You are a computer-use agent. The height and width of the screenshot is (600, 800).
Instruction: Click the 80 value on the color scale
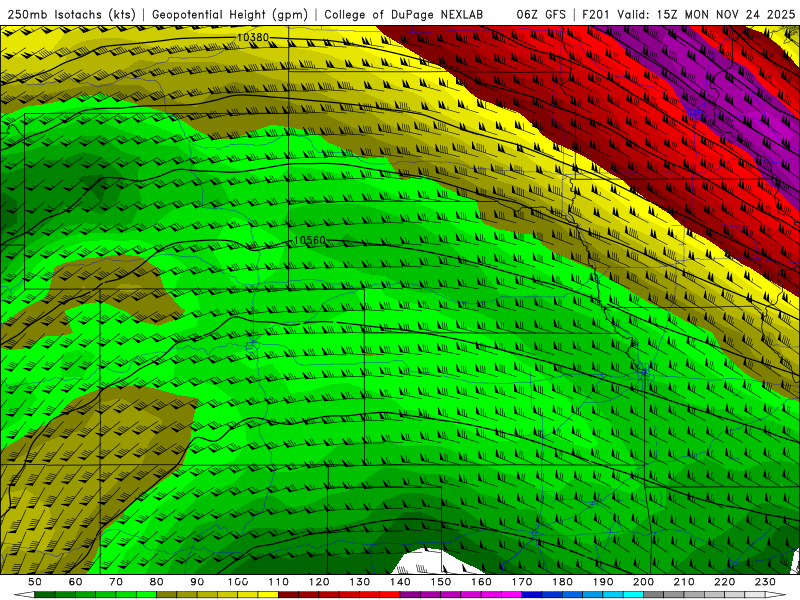click(157, 582)
